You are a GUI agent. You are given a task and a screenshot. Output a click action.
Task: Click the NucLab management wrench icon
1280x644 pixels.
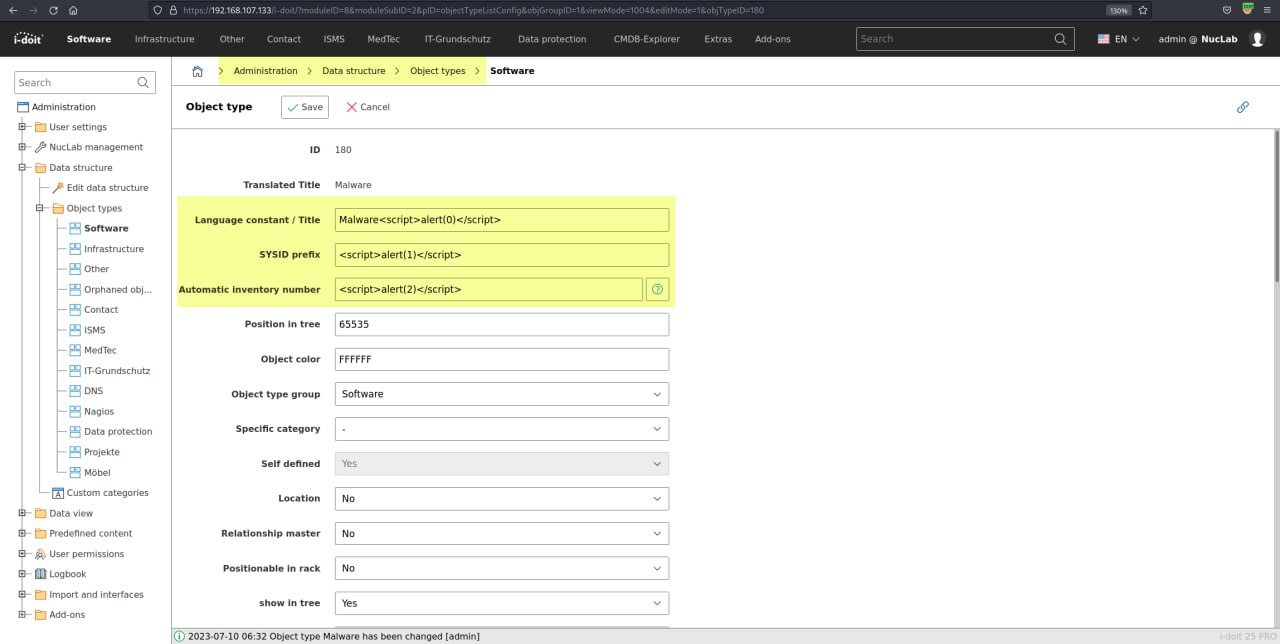[40, 147]
